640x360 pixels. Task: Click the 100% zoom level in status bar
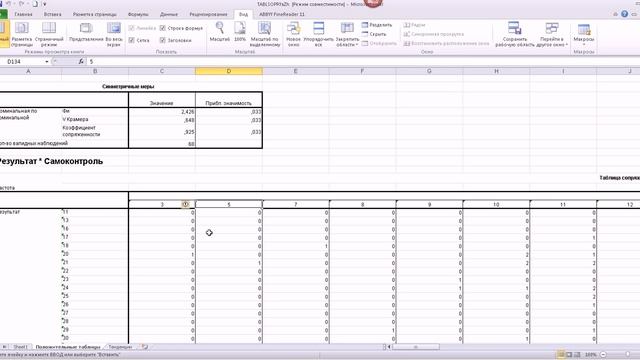coord(591,354)
